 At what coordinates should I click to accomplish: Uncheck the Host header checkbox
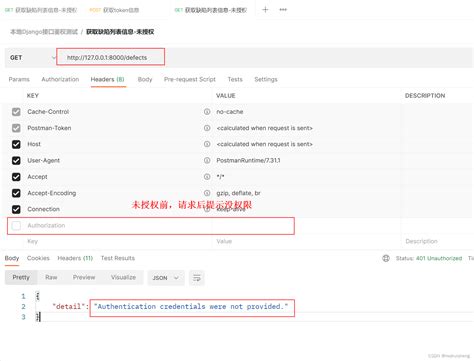16,144
